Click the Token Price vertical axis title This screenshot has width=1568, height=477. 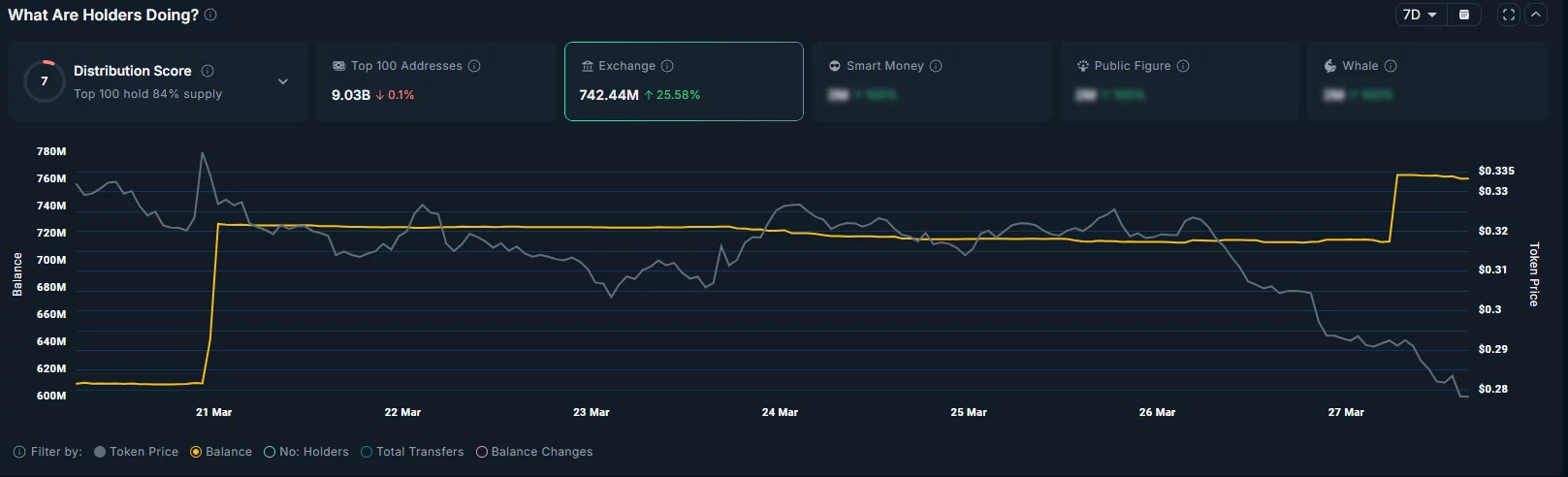tap(1534, 274)
